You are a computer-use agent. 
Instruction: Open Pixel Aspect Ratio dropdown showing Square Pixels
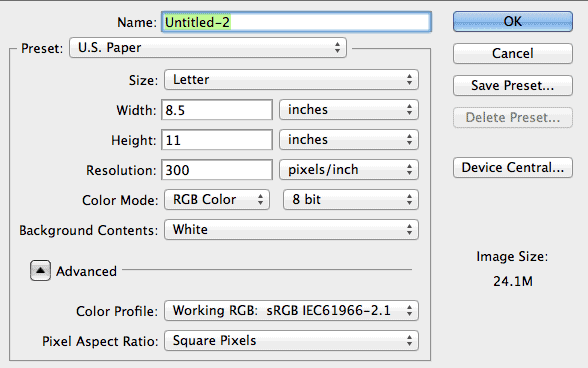(x=291, y=341)
